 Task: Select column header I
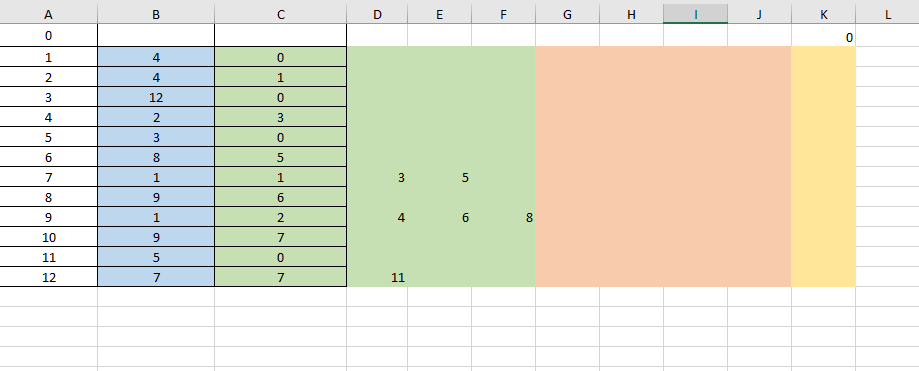coord(695,14)
